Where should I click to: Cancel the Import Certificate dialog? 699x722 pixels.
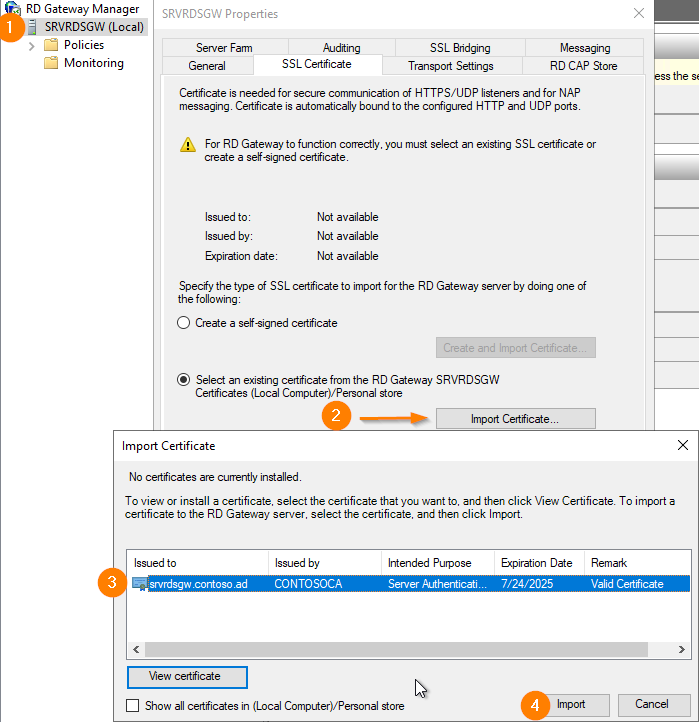pos(654,705)
